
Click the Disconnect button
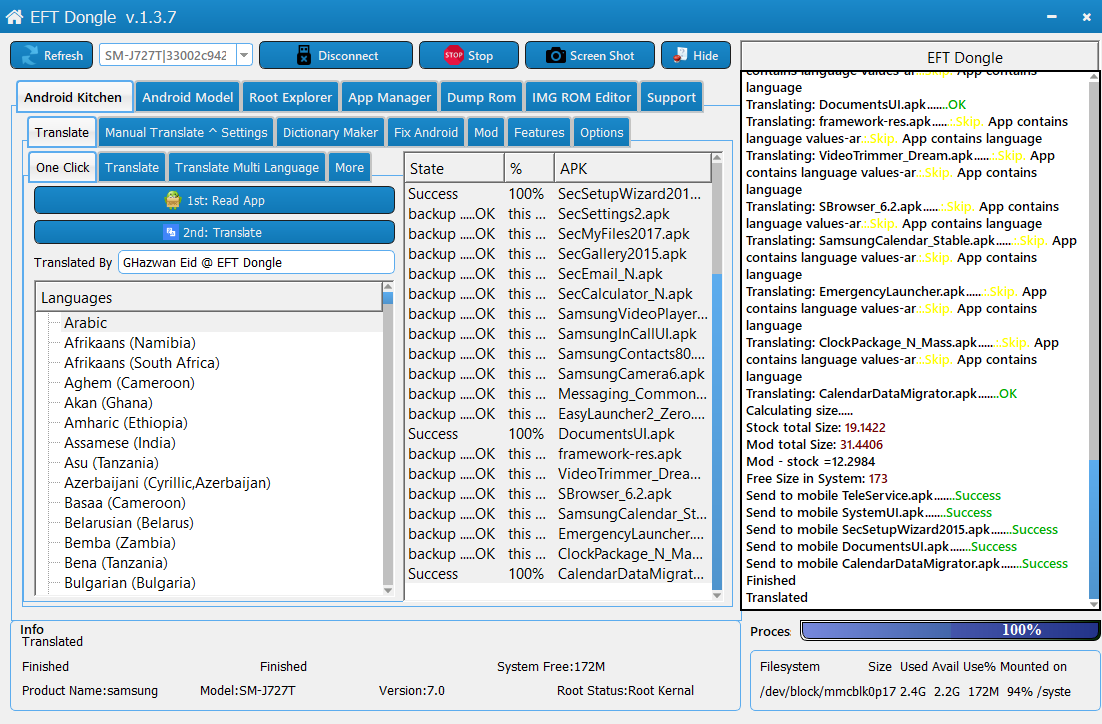pos(336,55)
